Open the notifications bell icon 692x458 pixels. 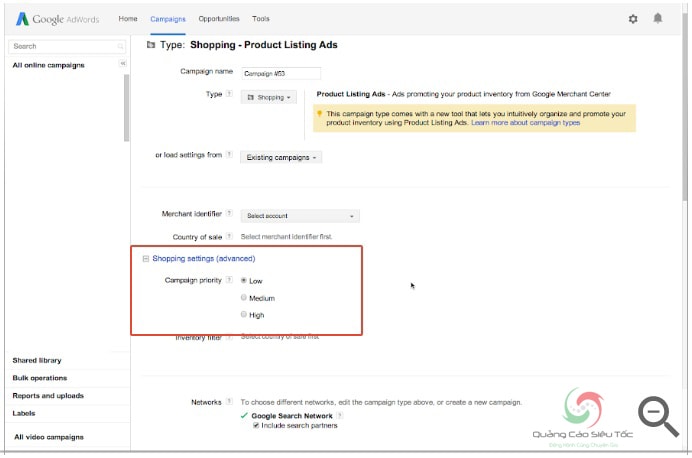click(x=658, y=18)
